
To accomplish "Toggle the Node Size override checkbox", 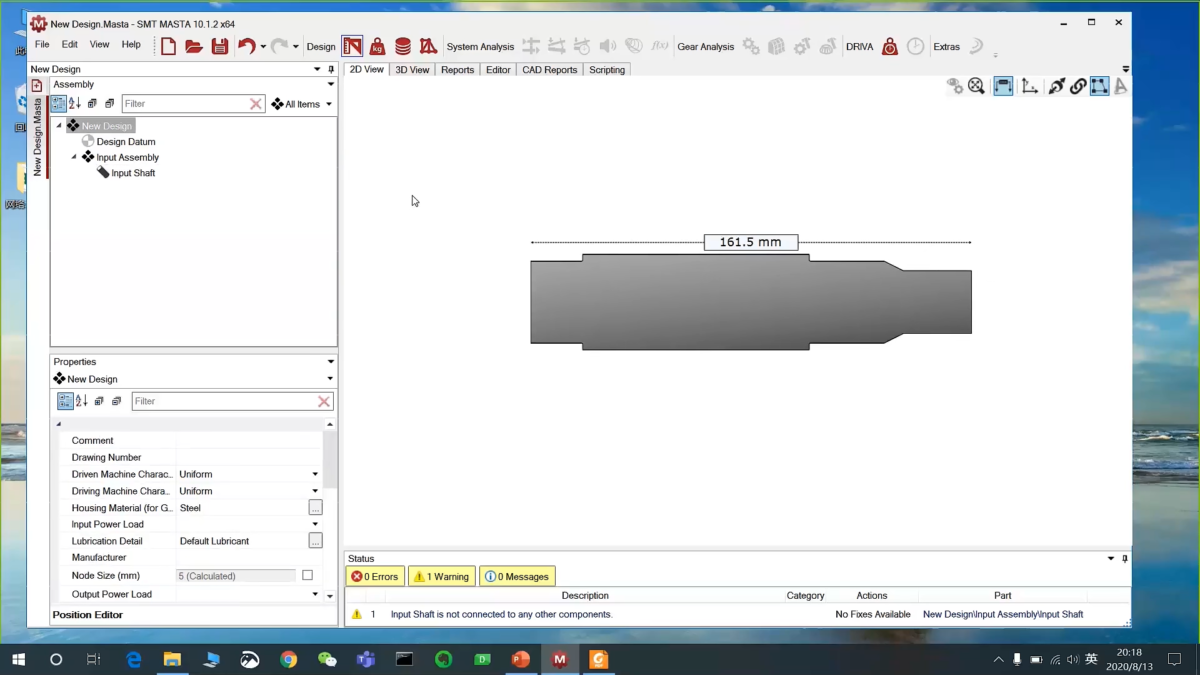I will pyautogui.click(x=307, y=575).
